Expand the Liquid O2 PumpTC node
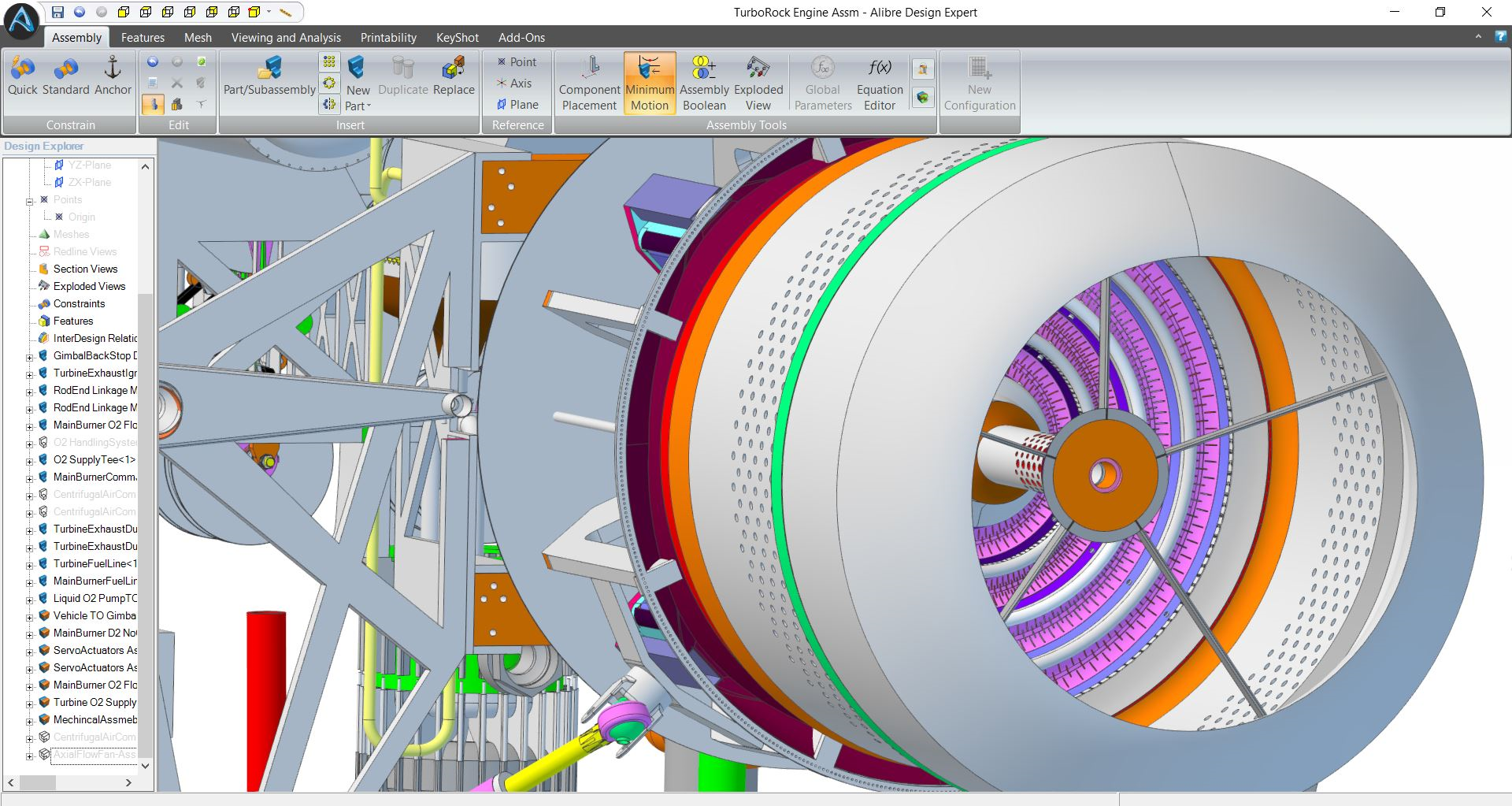 tap(30, 600)
